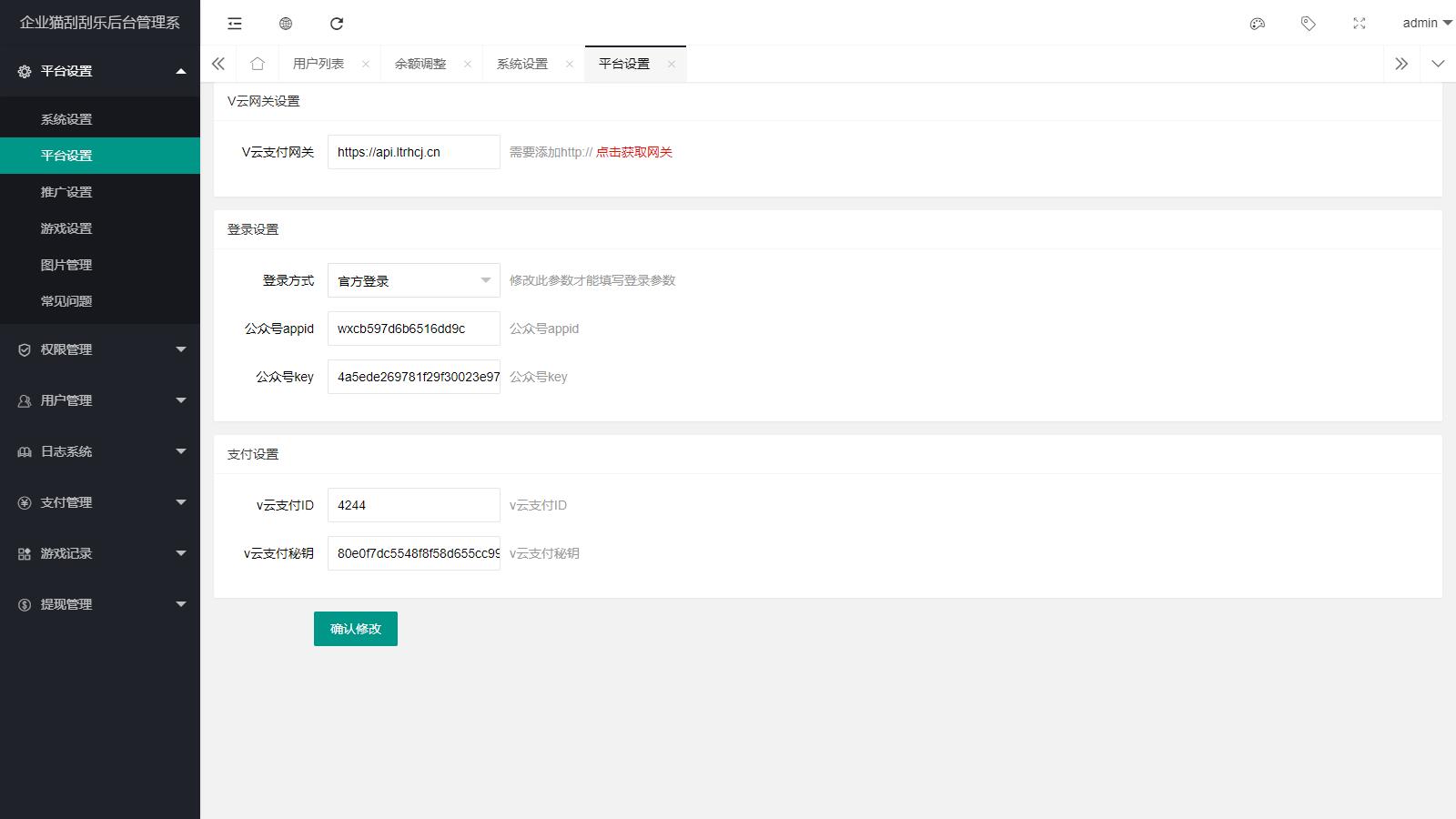Open the admin user dropdown
1456x819 pixels.
[x=1426, y=24]
